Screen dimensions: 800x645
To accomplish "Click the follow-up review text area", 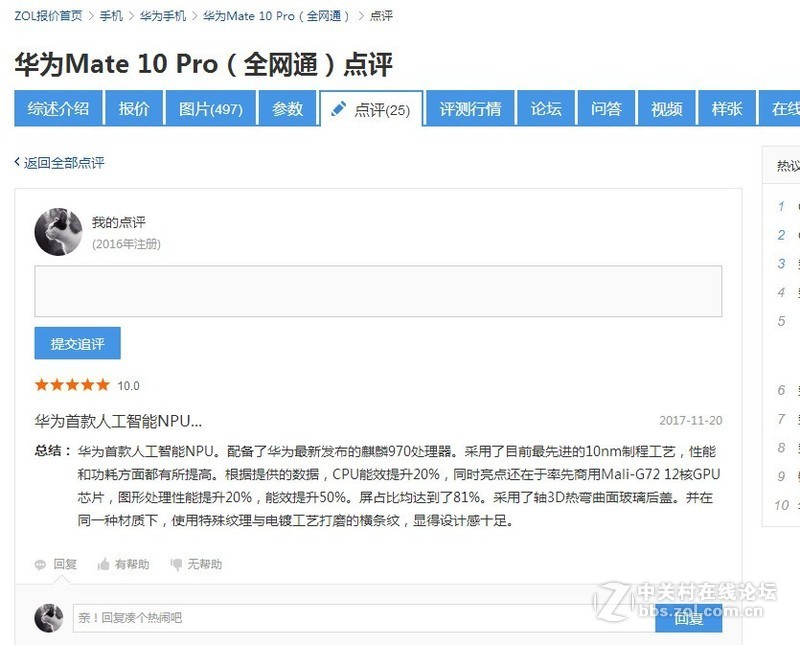I will (378, 291).
